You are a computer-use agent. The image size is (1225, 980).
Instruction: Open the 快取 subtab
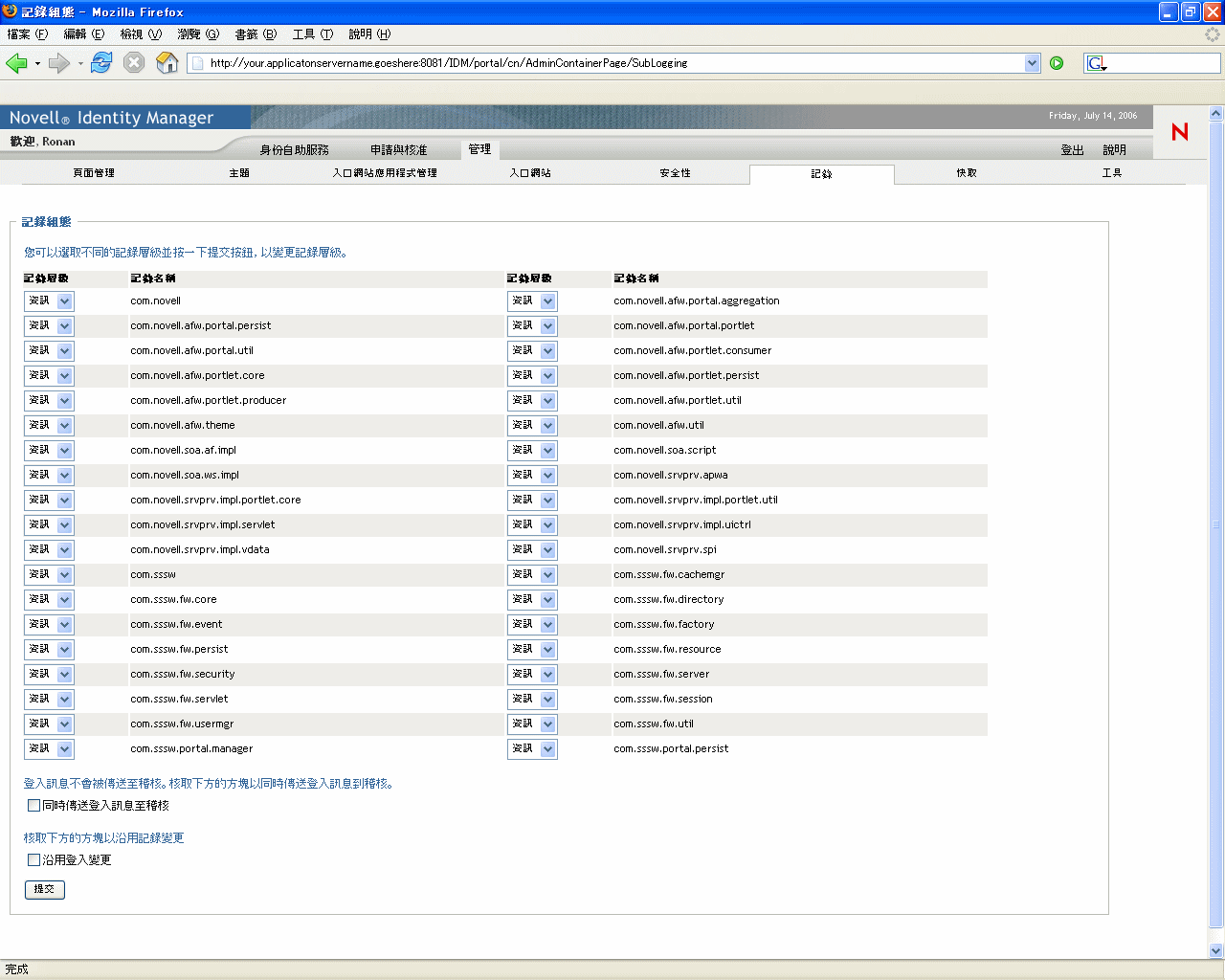(967, 173)
